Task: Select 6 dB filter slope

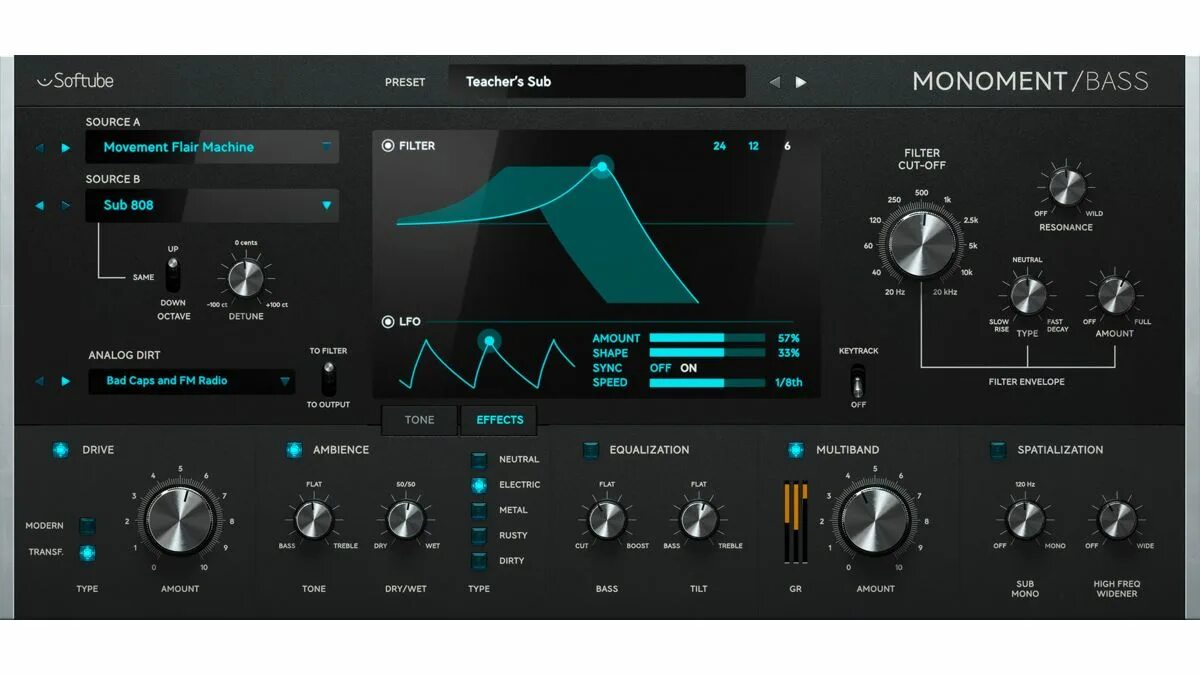Action: coord(787,146)
